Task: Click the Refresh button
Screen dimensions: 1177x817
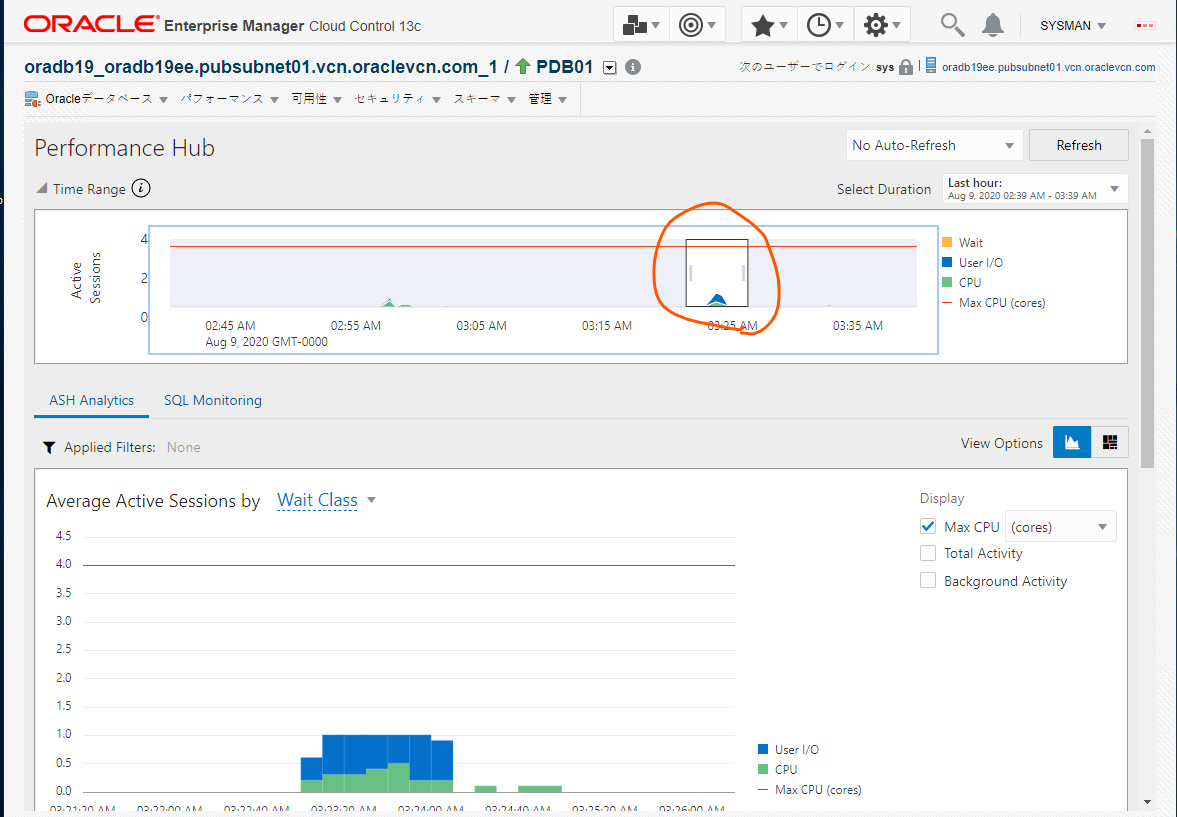Action: pos(1078,144)
